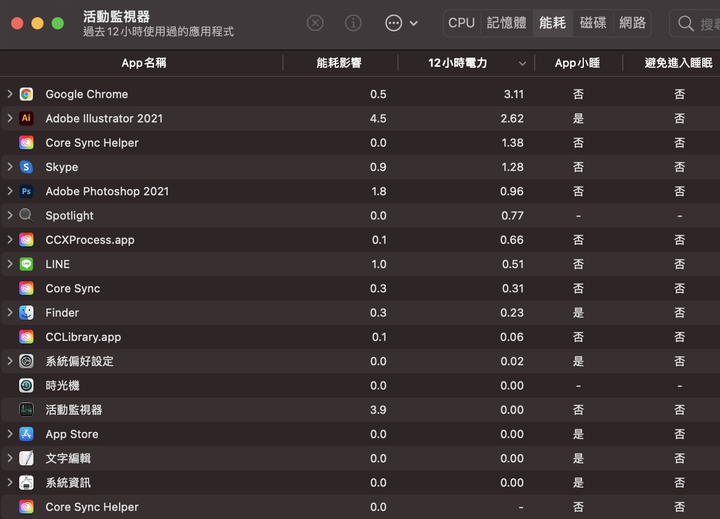The image size is (720, 519).
Task: Click the 活動監視器 row icon
Action: point(26,410)
